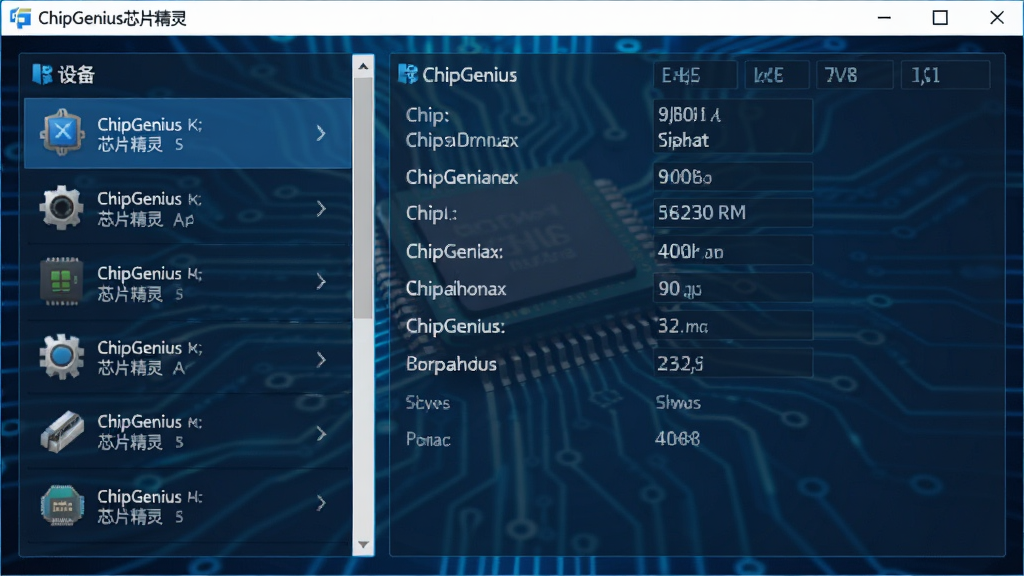Minimize the ChipGenius window

click(x=884, y=18)
